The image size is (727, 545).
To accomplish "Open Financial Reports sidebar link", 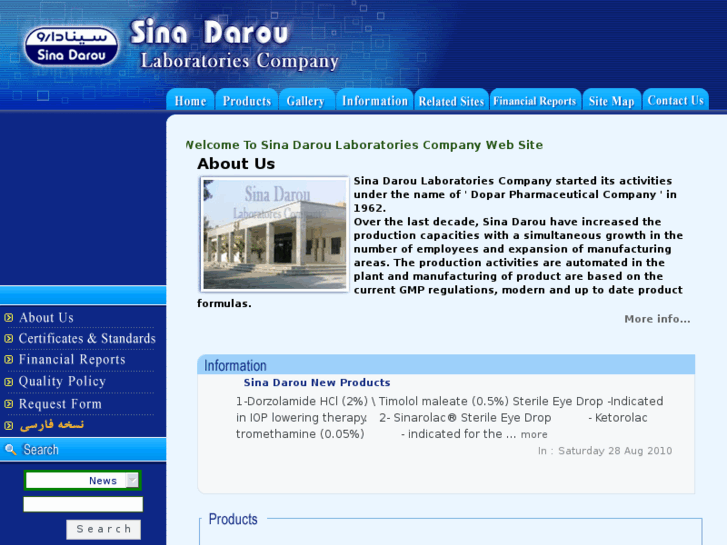I will click(x=72, y=359).
